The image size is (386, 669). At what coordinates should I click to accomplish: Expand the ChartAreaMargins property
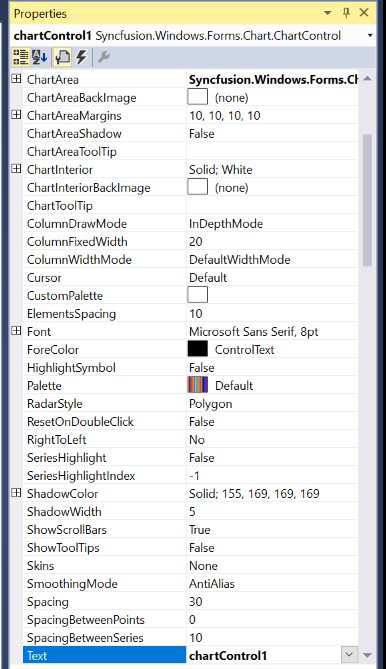16,115
